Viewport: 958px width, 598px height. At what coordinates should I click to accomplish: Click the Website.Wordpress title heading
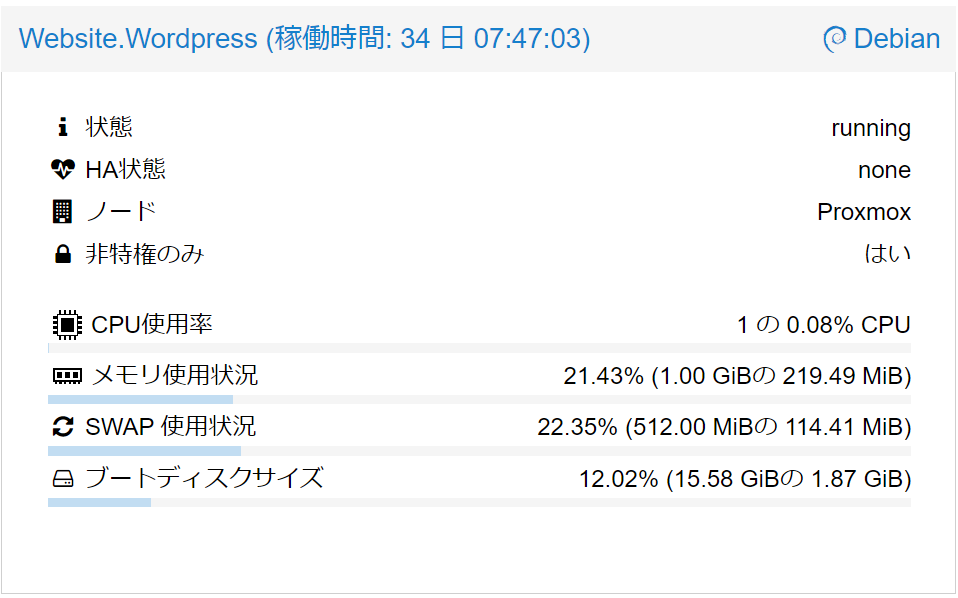pyautogui.click(x=137, y=39)
